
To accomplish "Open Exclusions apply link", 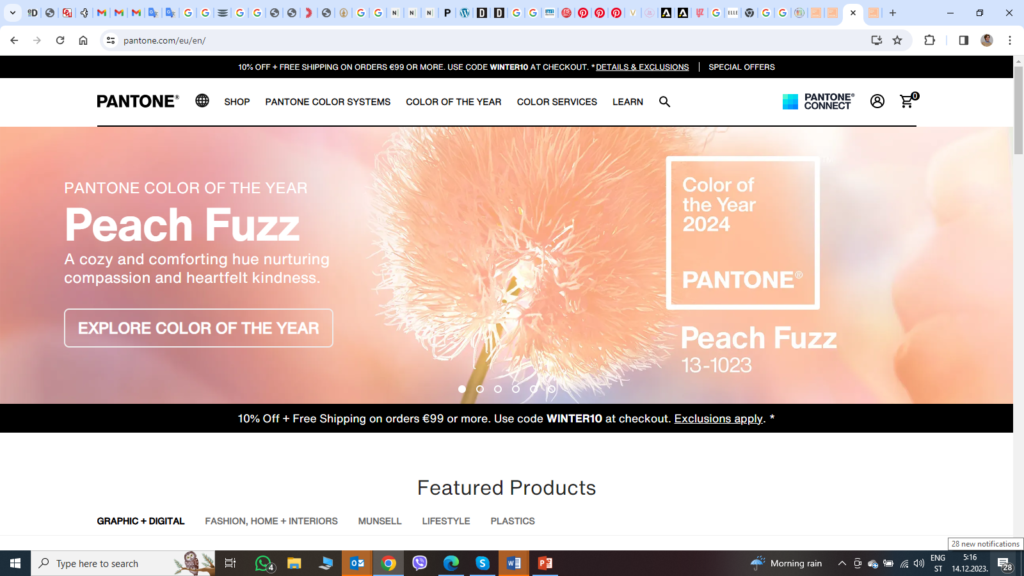I will coord(718,419).
